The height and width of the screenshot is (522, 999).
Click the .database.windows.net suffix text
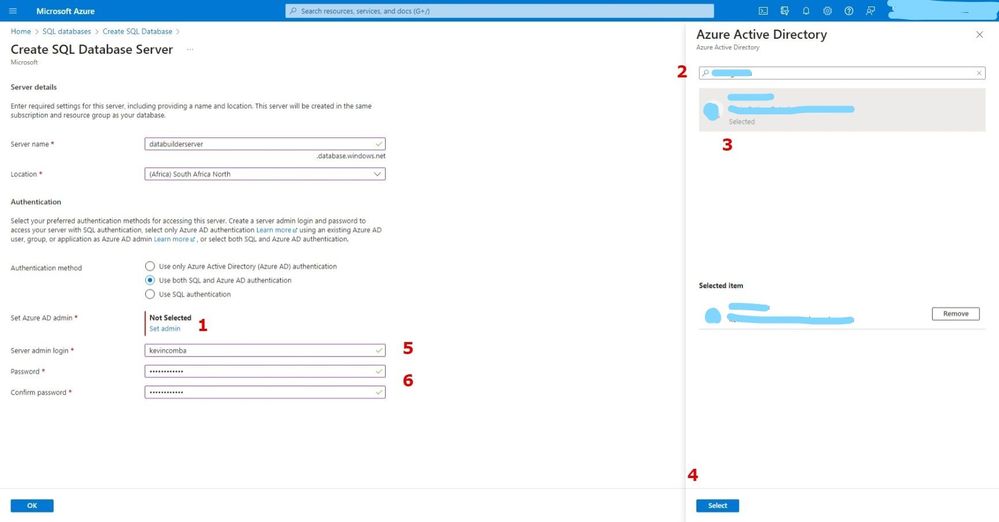tap(351, 156)
